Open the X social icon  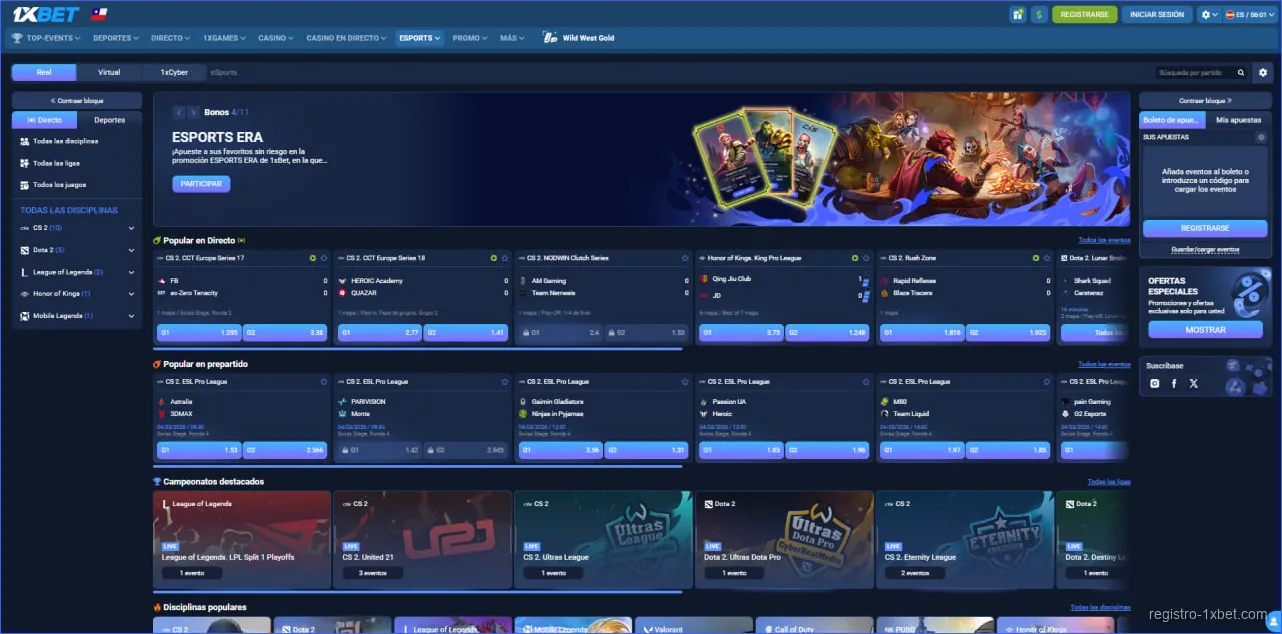click(1193, 383)
